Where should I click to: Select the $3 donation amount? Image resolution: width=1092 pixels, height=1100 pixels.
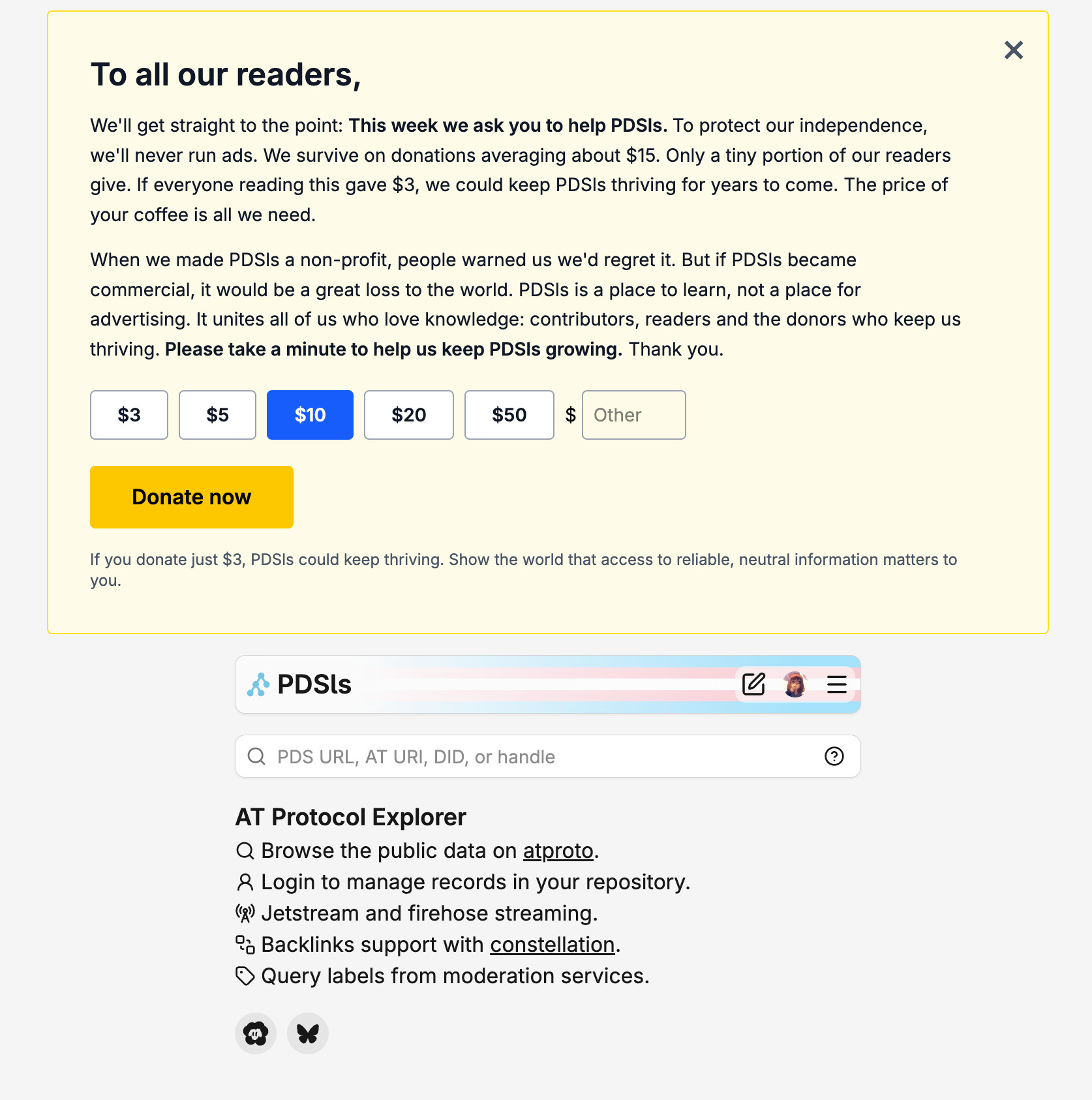tap(129, 415)
